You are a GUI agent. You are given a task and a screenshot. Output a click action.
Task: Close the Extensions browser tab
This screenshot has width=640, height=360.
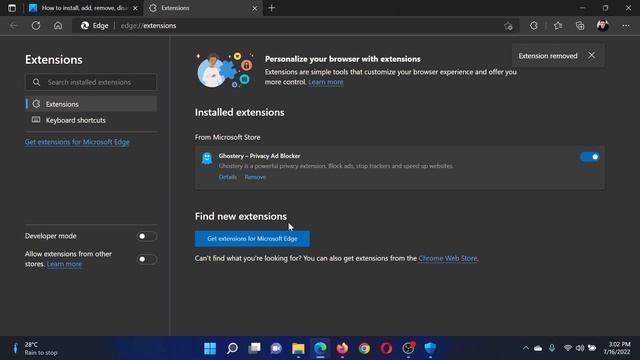(254, 8)
